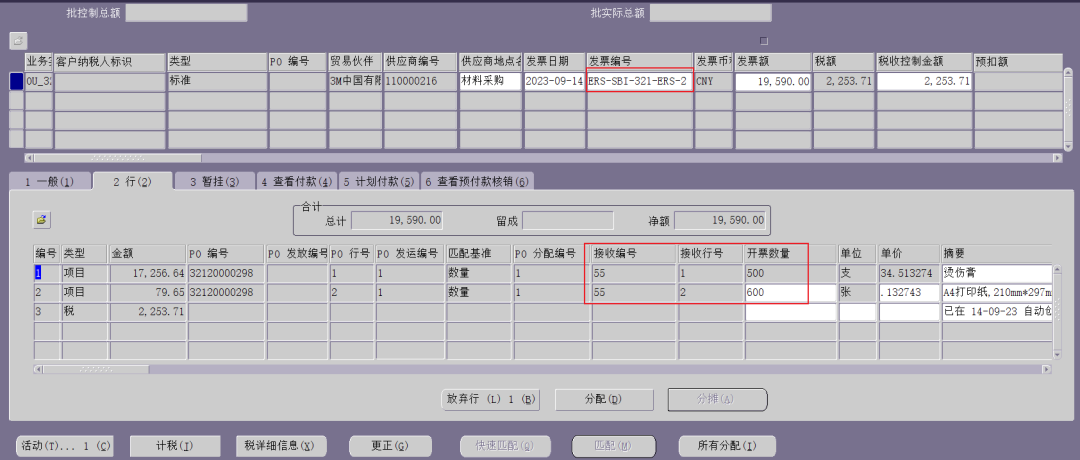Click supplier number 110000216
Viewport: 1080px width, 460px height.
(419, 81)
